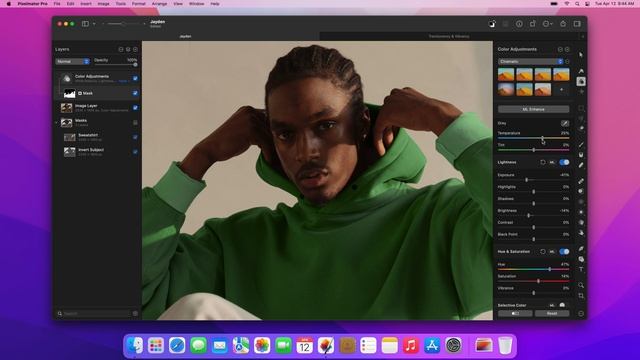Click the Grey eyedropper picker
The width and height of the screenshot is (640, 360).
pos(564,123)
